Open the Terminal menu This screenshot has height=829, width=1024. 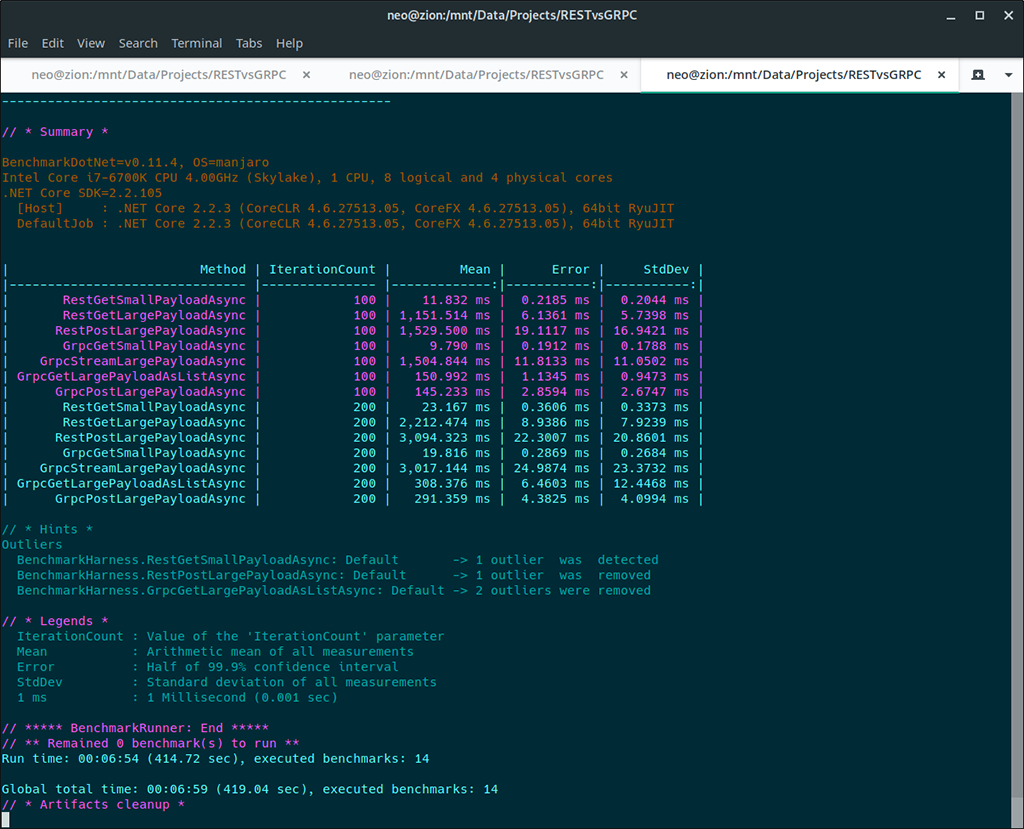coord(197,43)
